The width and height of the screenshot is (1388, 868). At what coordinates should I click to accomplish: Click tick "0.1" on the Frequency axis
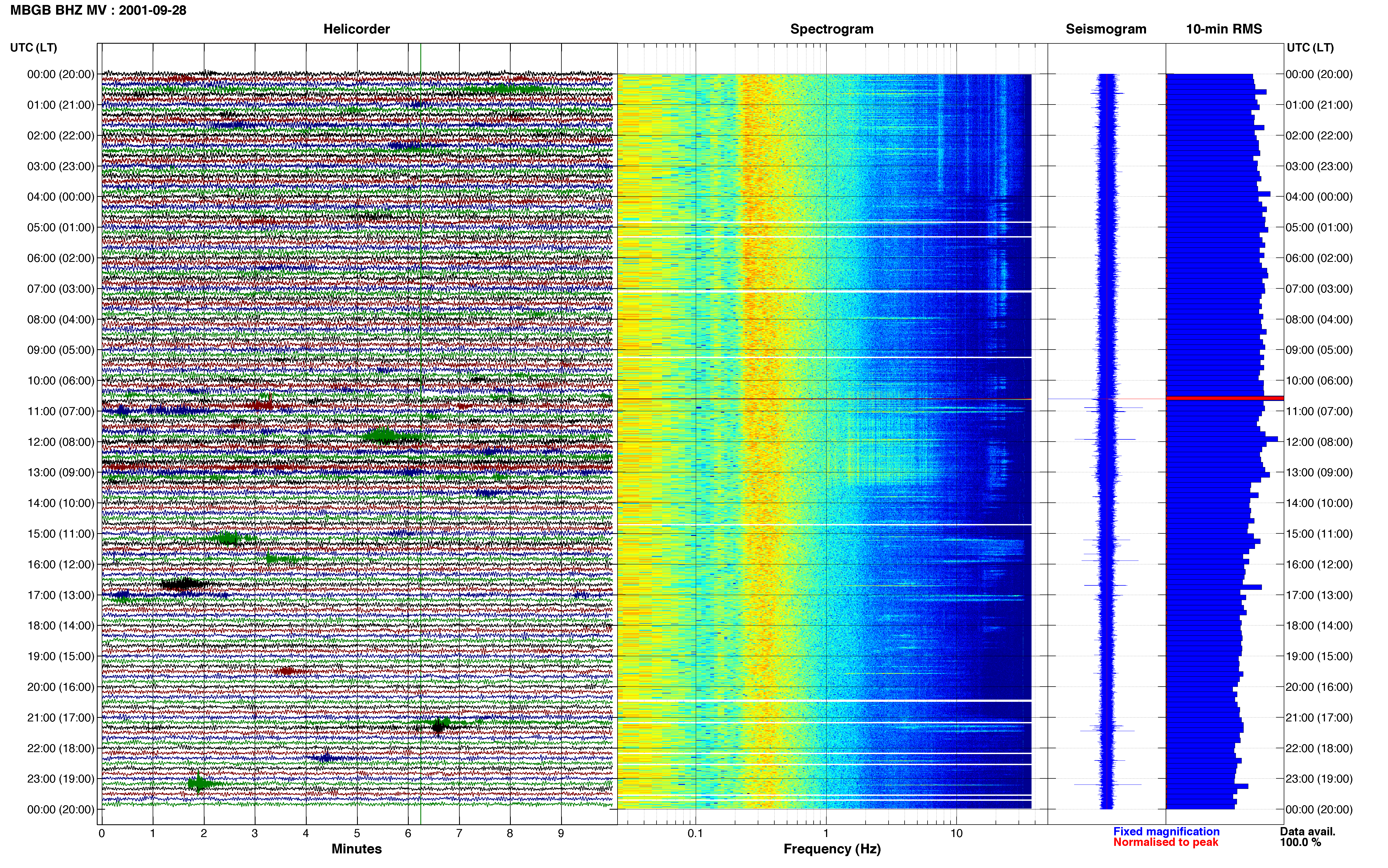pos(695,833)
